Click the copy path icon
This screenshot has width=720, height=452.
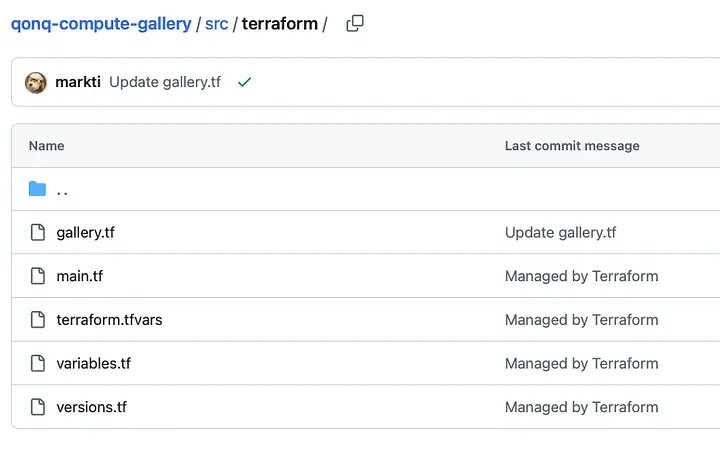(355, 24)
